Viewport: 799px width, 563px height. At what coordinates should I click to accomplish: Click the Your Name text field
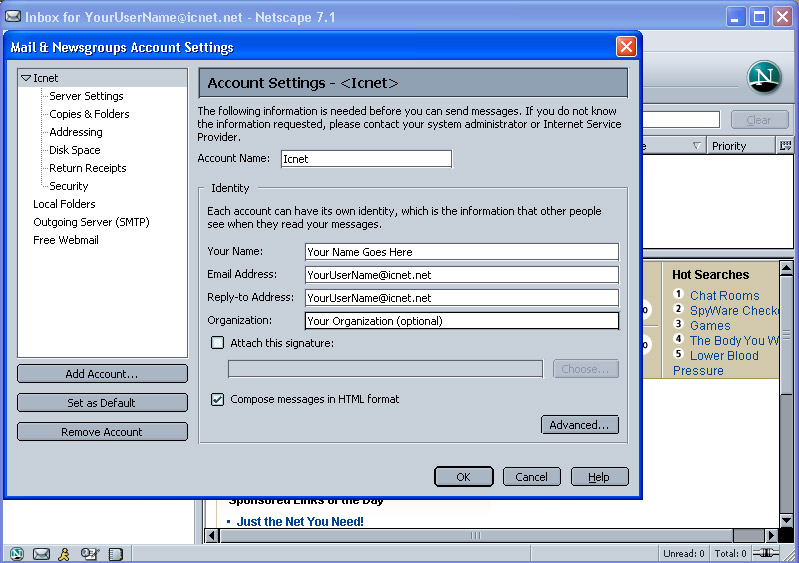[462, 252]
